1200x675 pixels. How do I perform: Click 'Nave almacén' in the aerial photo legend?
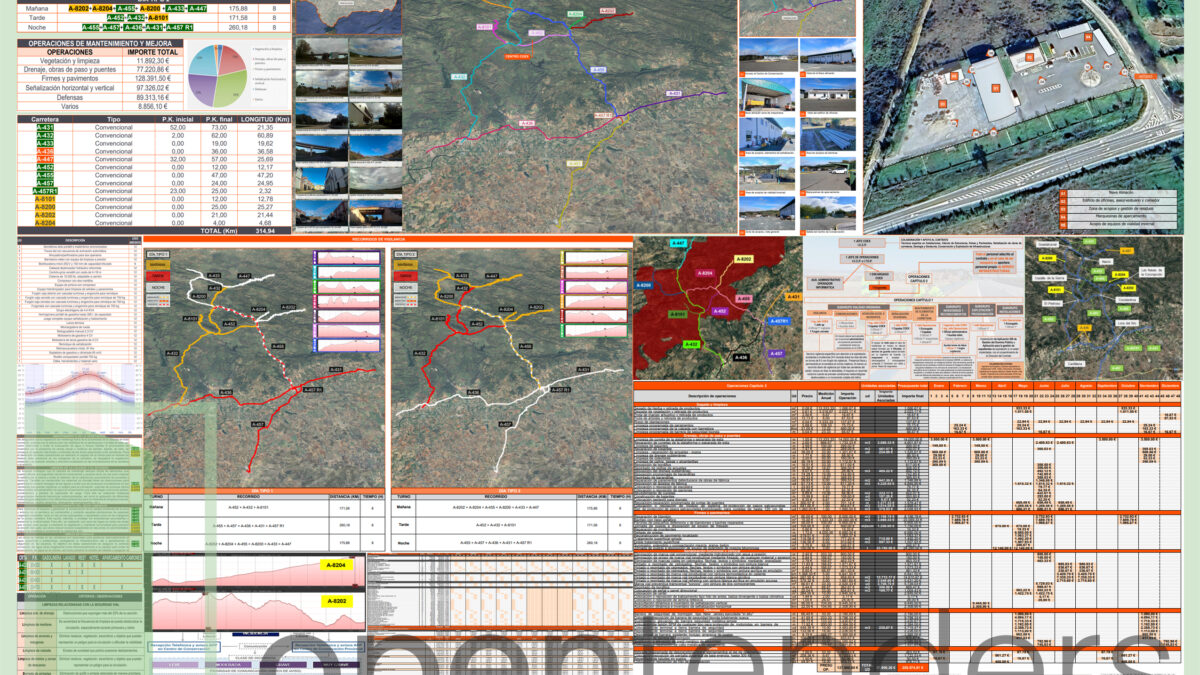(x=1121, y=192)
